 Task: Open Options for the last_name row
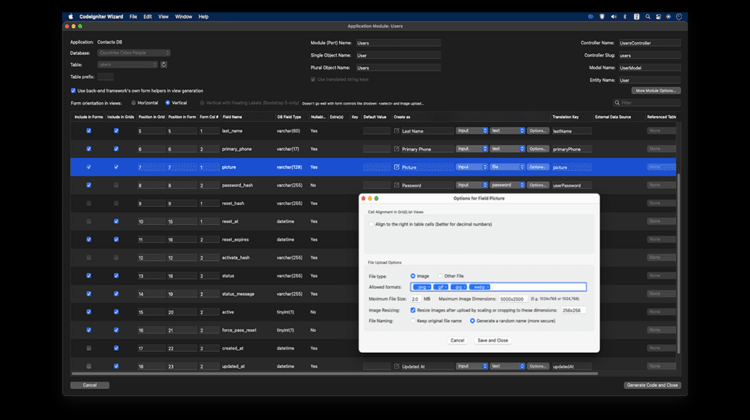(x=538, y=131)
